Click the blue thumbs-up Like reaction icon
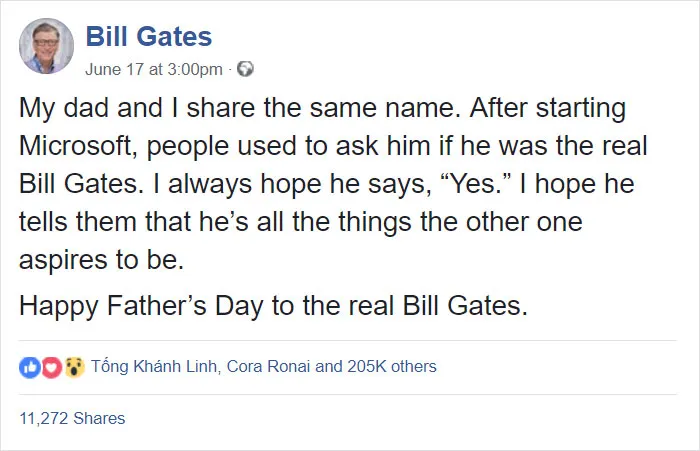This screenshot has height=451, width=700. pos(30,367)
